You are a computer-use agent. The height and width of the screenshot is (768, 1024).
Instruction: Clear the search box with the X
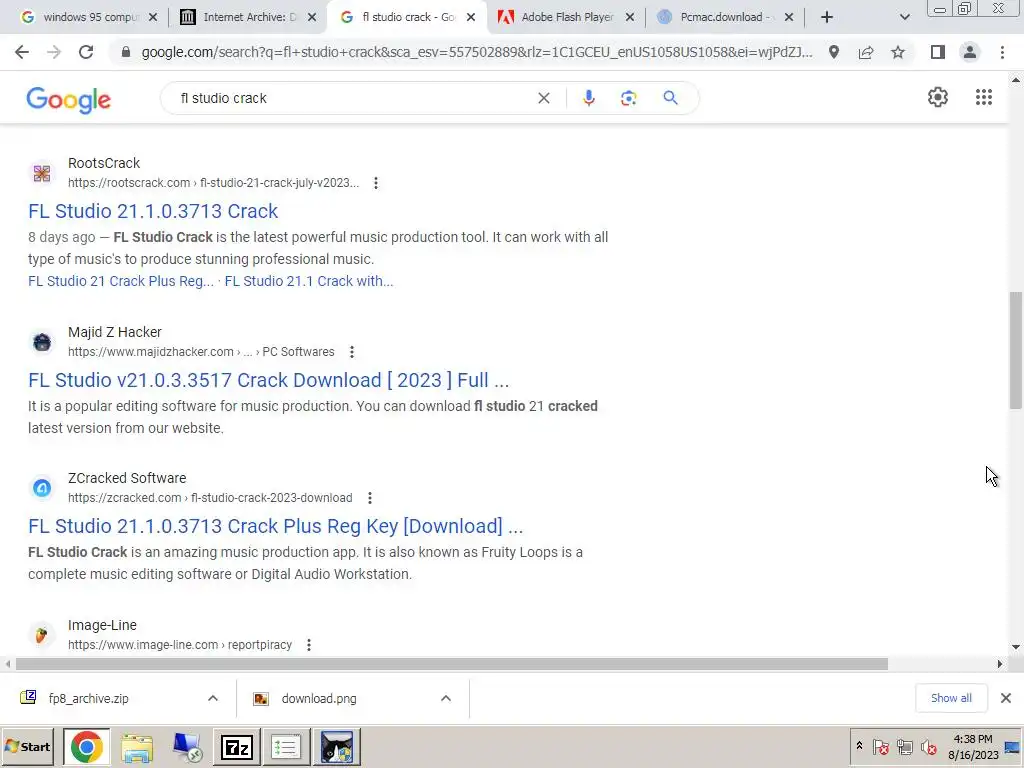543,98
